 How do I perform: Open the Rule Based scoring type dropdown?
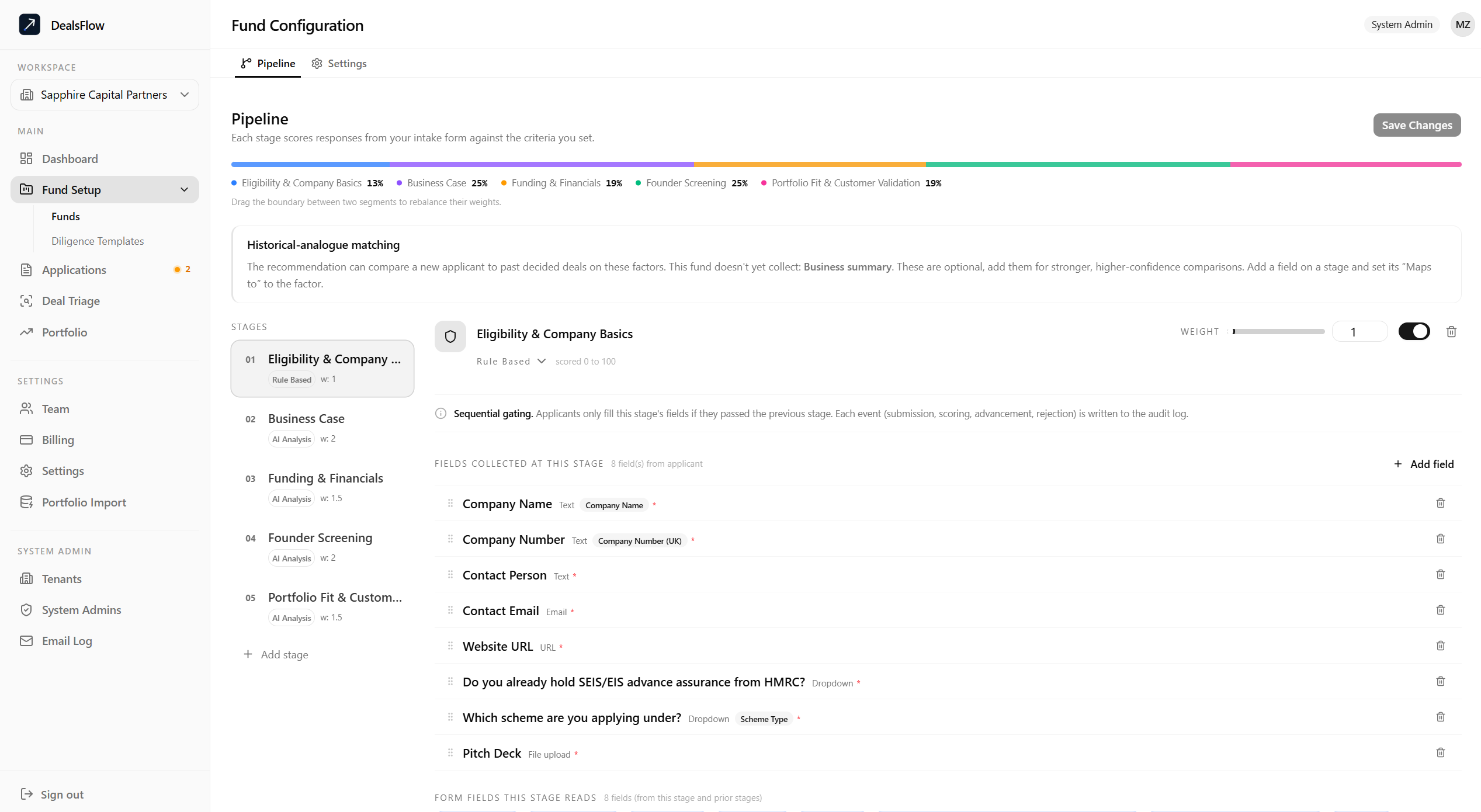pyautogui.click(x=511, y=361)
